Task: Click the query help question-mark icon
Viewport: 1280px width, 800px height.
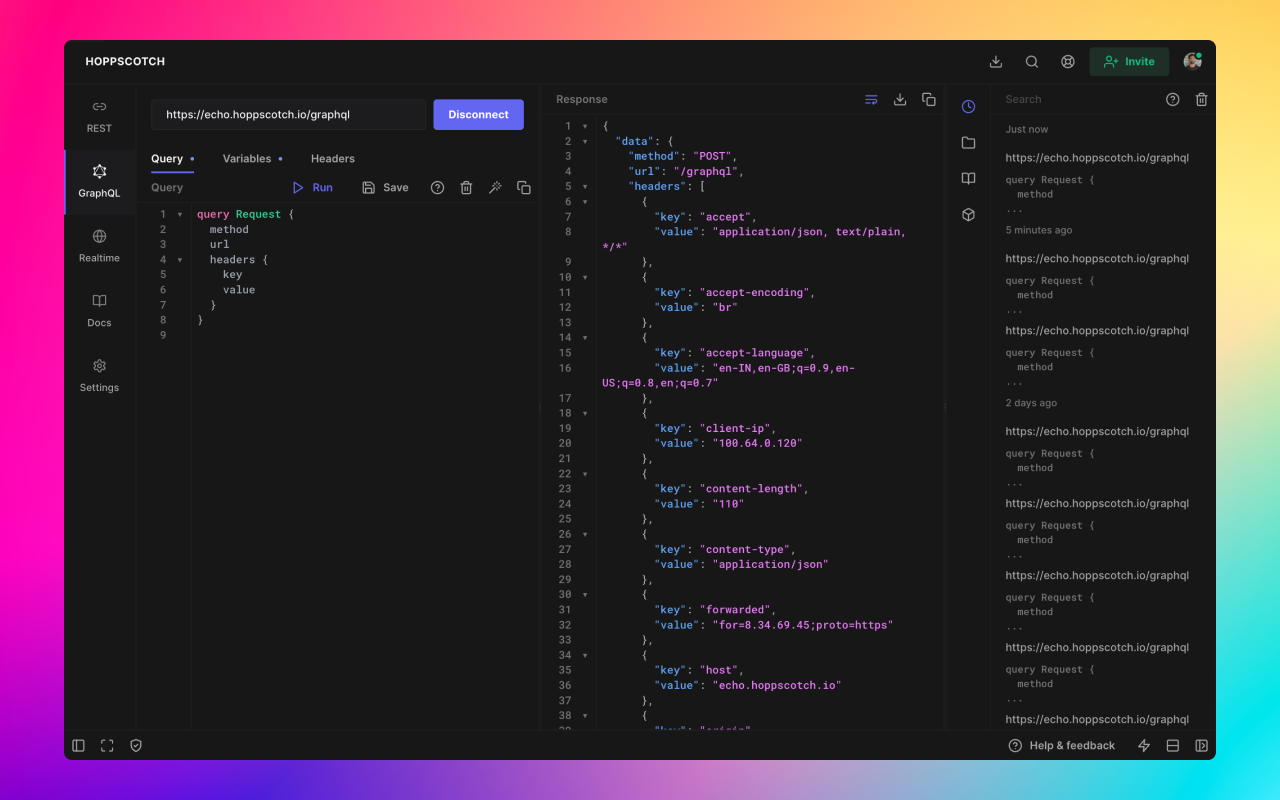Action: click(x=437, y=188)
